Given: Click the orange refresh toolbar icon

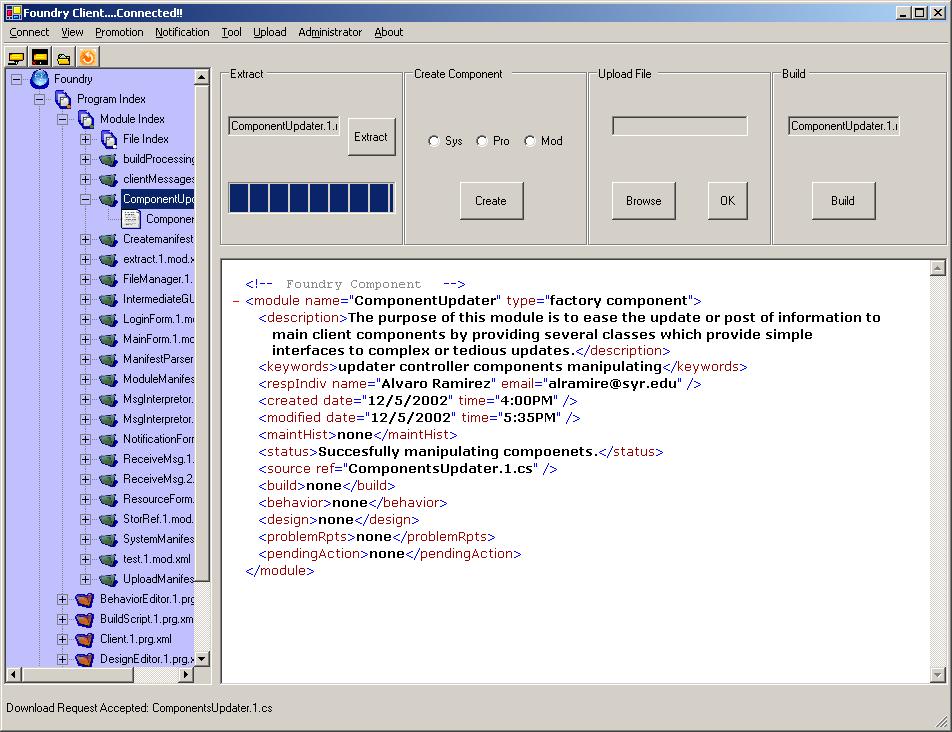Looking at the screenshot, I should [88, 58].
